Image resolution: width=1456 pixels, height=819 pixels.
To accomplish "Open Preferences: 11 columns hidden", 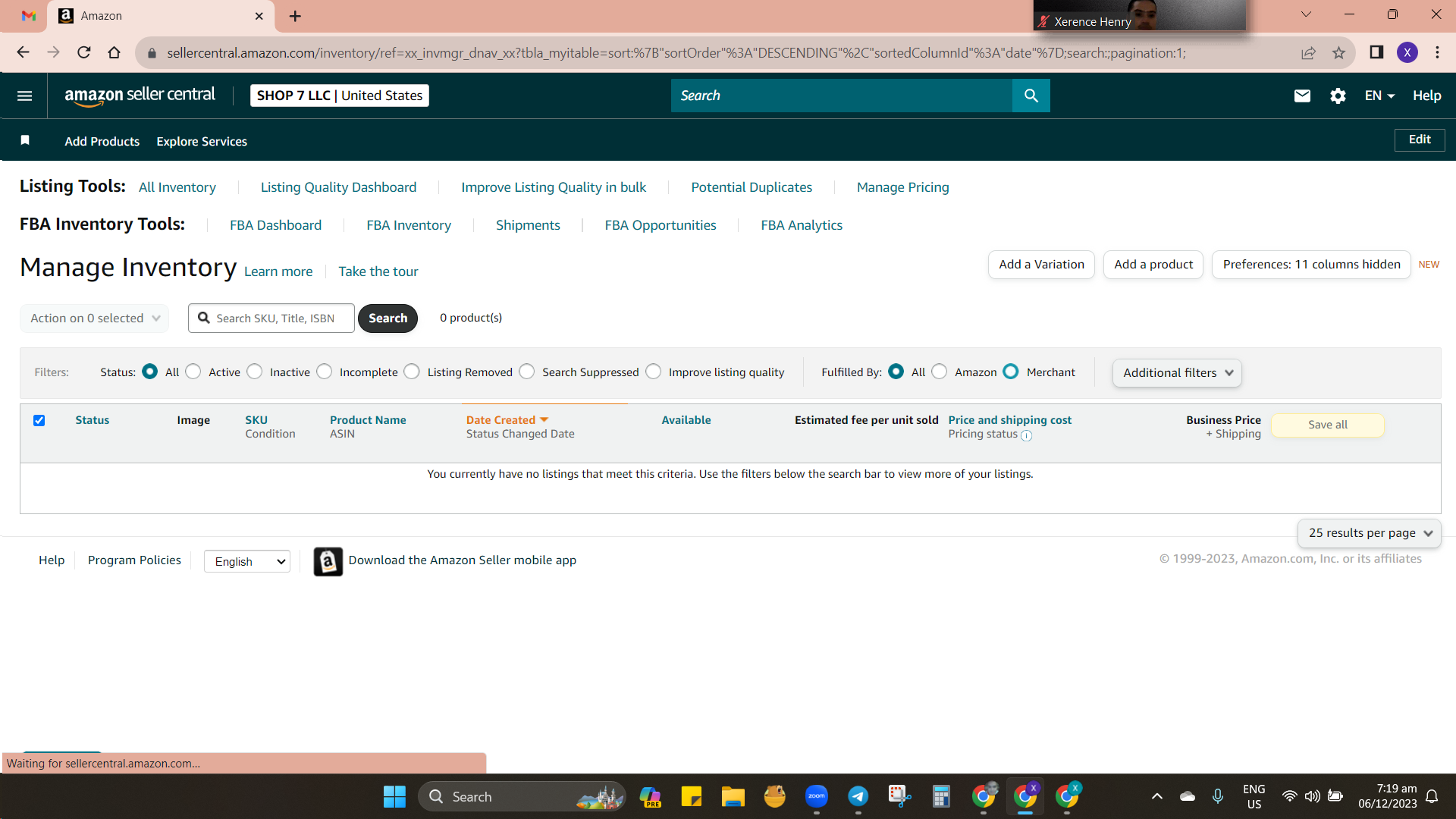I will coord(1311,265).
